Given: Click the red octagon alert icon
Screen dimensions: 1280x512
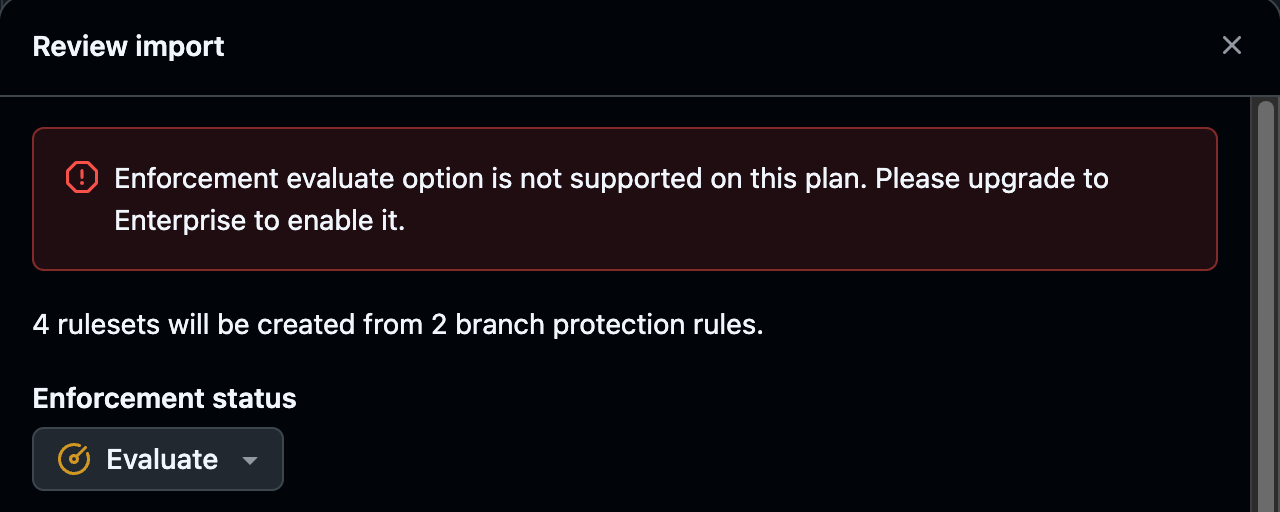Looking at the screenshot, I should pos(81,178).
